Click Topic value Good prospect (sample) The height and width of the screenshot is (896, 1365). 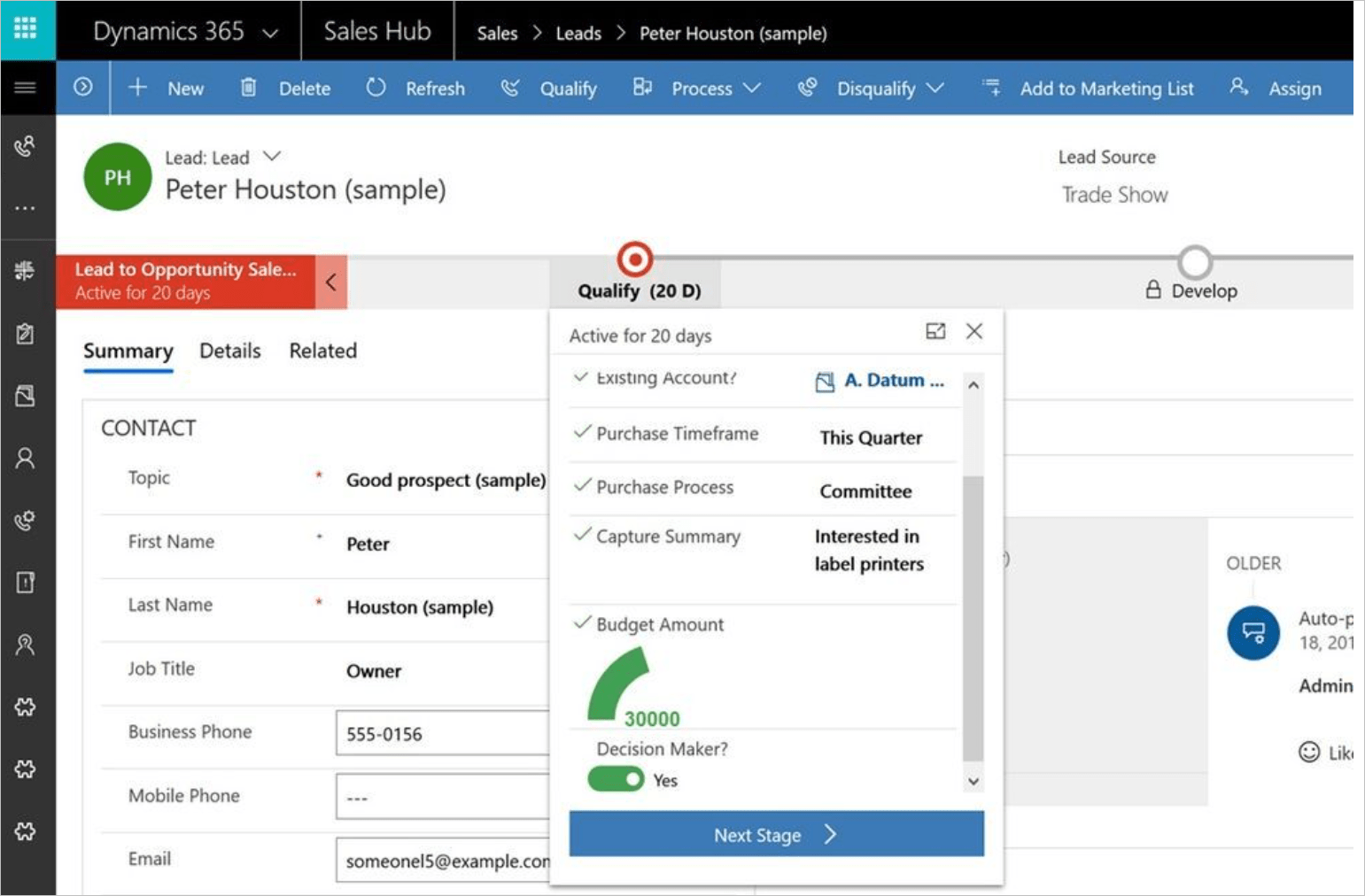click(446, 480)
